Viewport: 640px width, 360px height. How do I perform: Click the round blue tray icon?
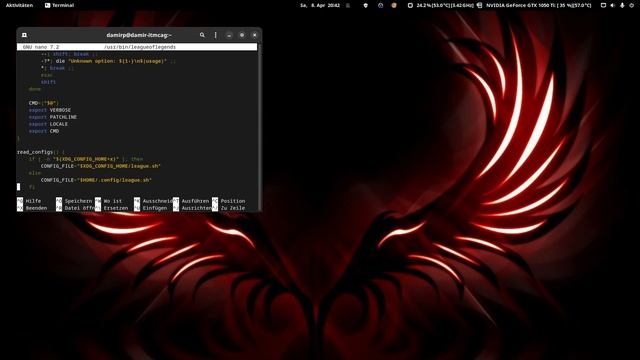380,5
